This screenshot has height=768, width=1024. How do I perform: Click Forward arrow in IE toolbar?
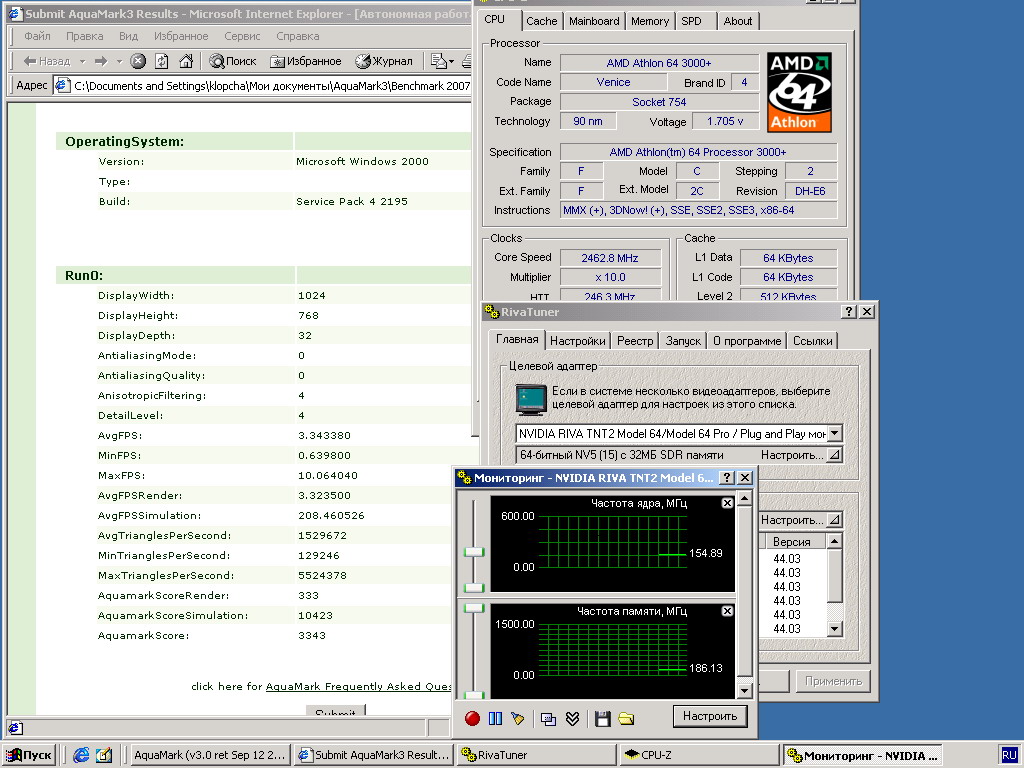[101, 61]
